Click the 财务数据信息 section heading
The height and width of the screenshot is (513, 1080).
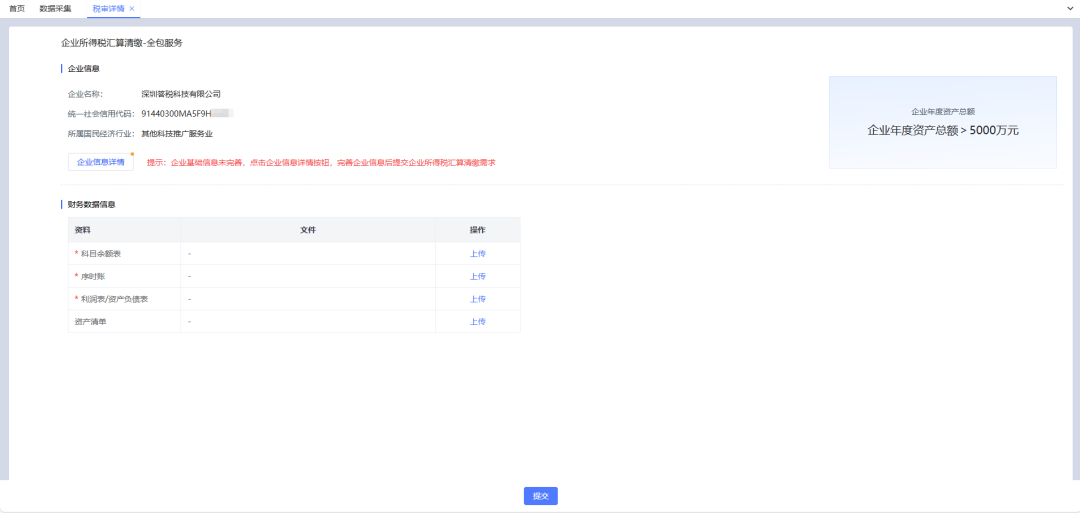[x=92, y=205]
